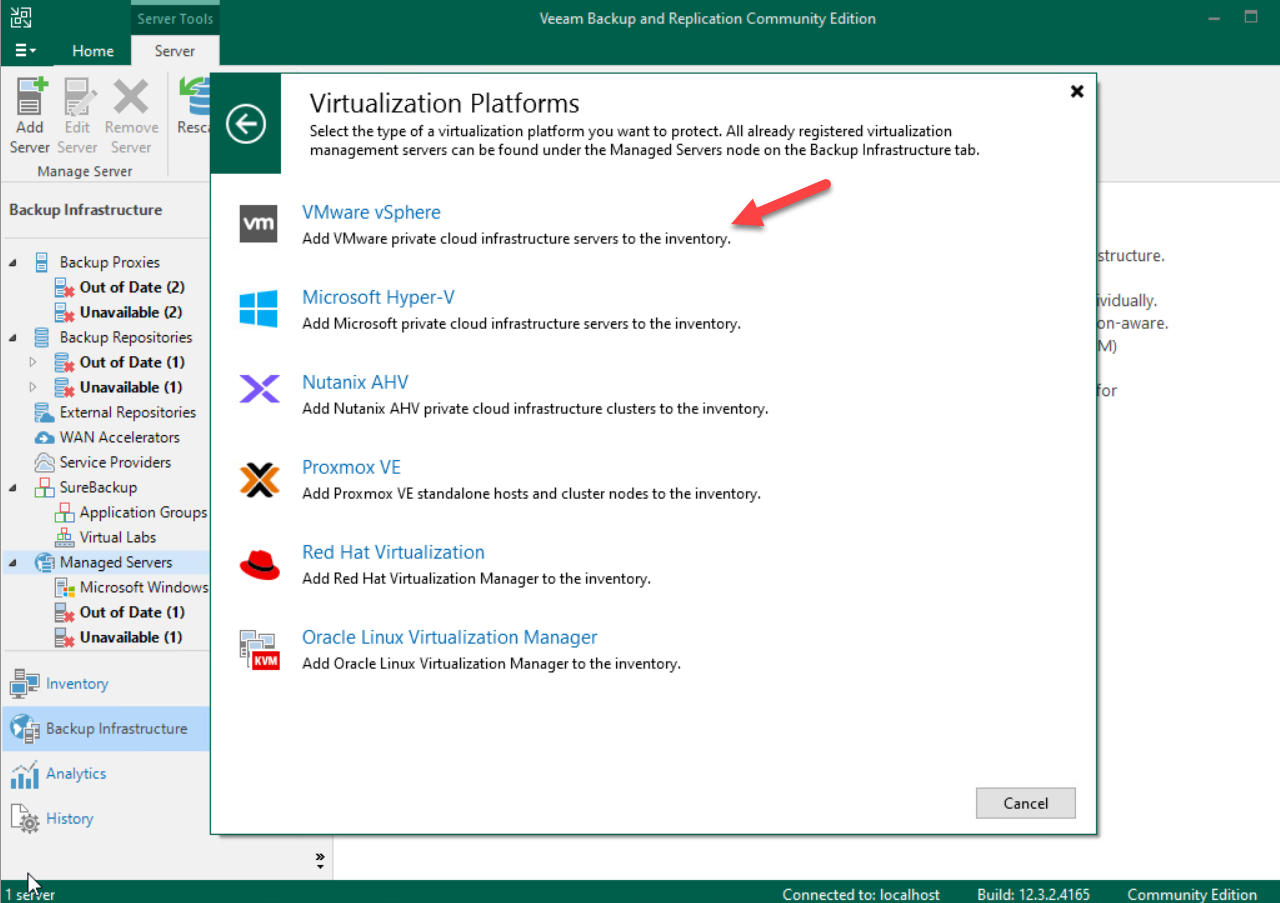Open the Oracle Linux Virtualization Manager link
Screen dimensions: 1280x903
[x=449, y=637]
